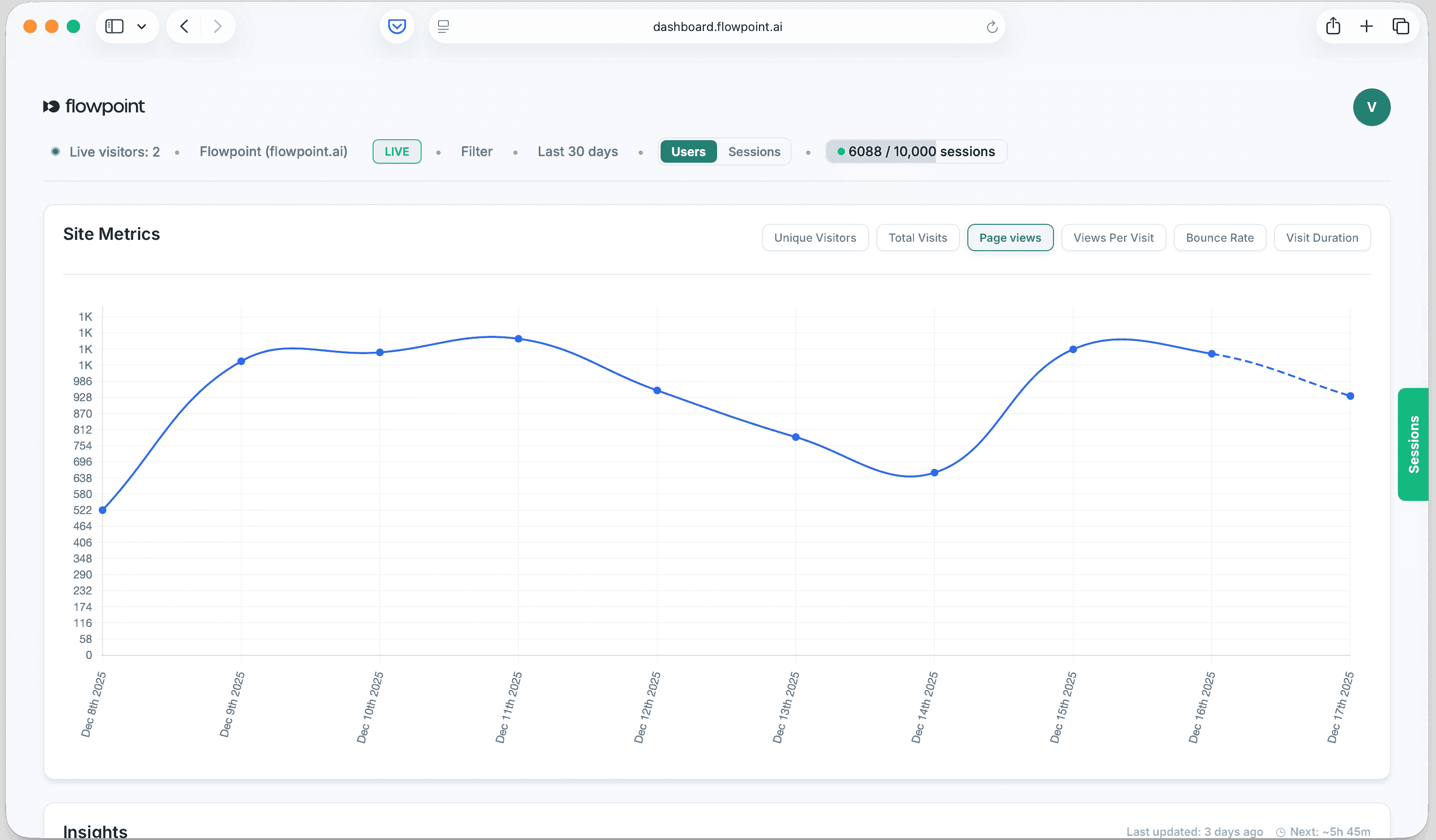Toggle the LIVE status badge
Viewport: 1436px width, 840px height.
click(397, 151)
